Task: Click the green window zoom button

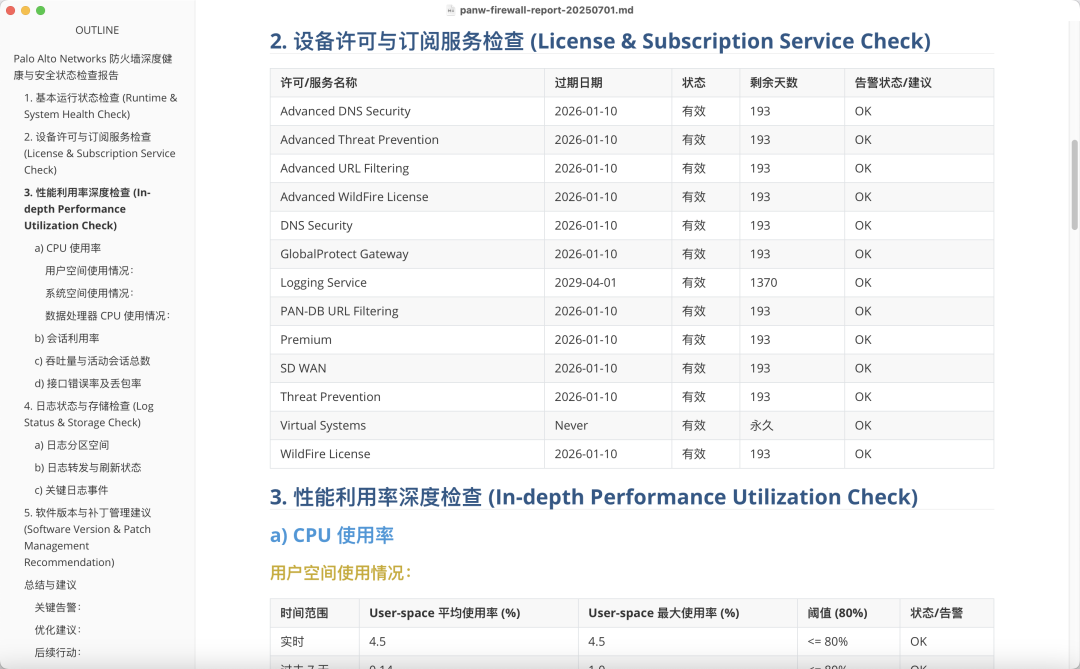Action: click(41, 10)
